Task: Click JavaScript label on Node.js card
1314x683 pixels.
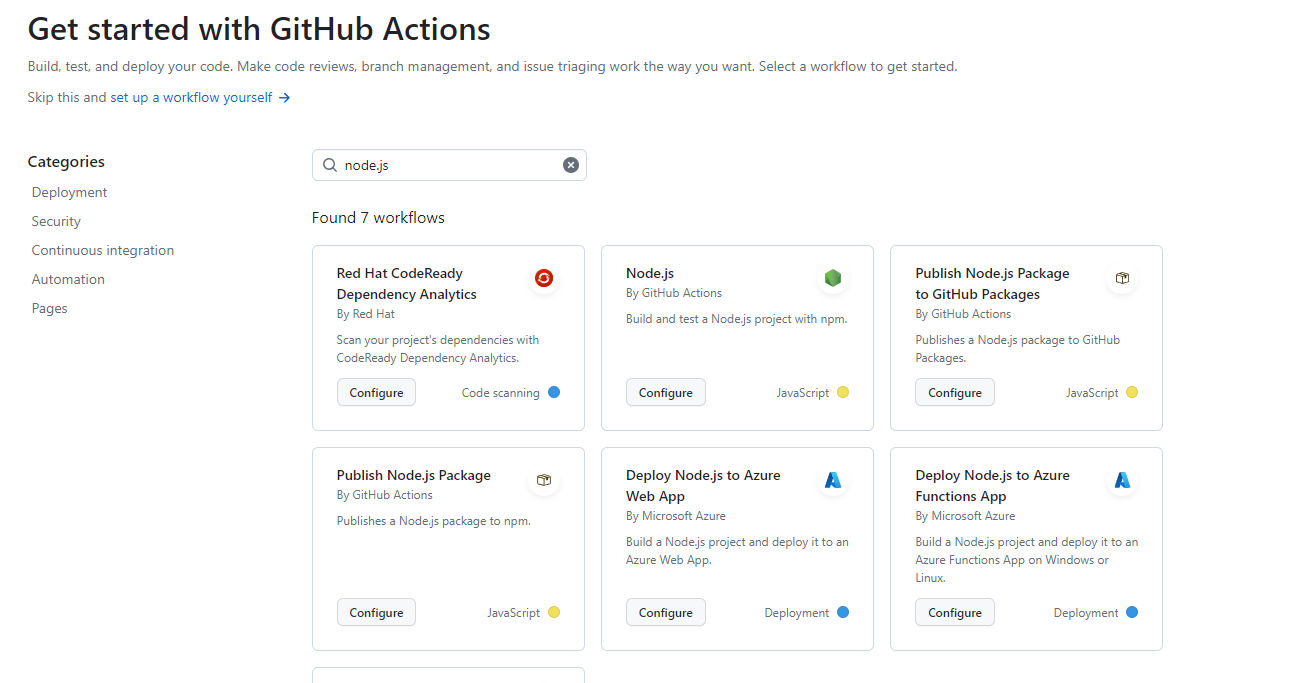Action: tap(803, 393)
